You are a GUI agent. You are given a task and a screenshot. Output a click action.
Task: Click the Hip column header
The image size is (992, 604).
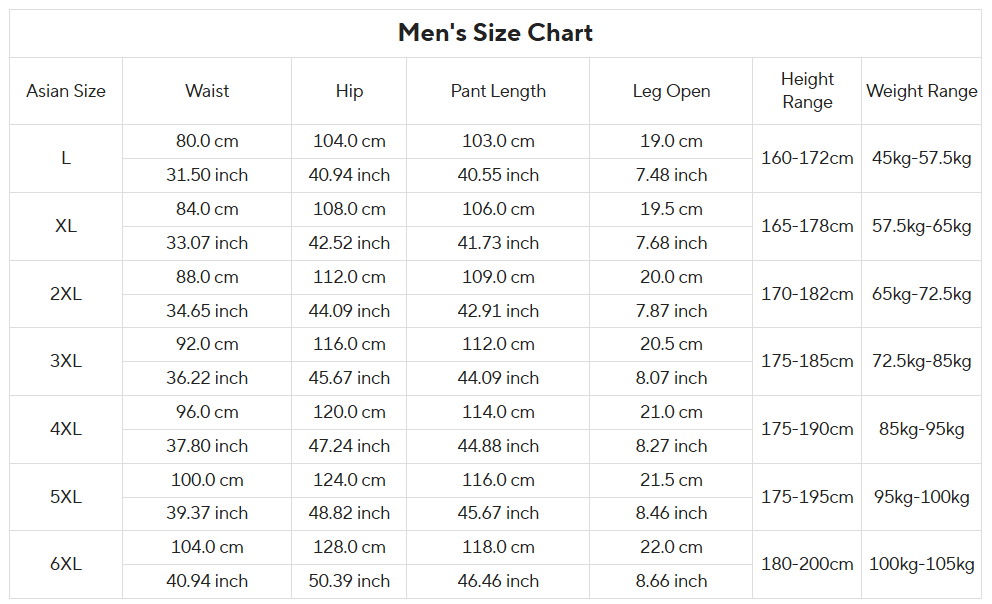click(349, 91)
